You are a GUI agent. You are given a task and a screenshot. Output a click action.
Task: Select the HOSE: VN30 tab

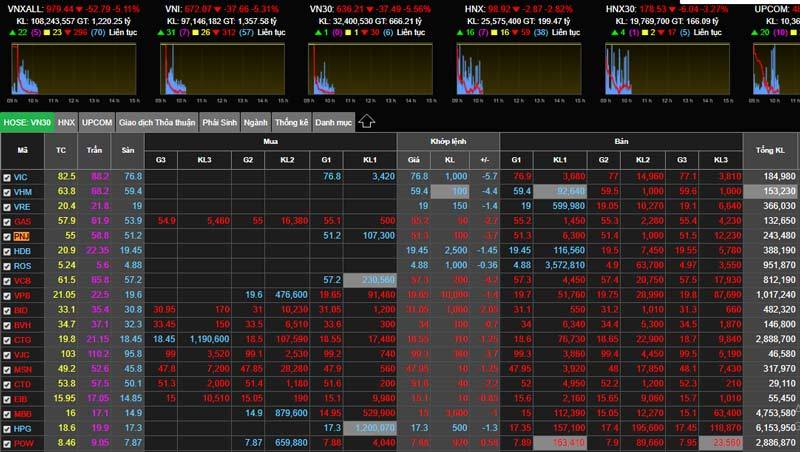[x=27, y=122]
